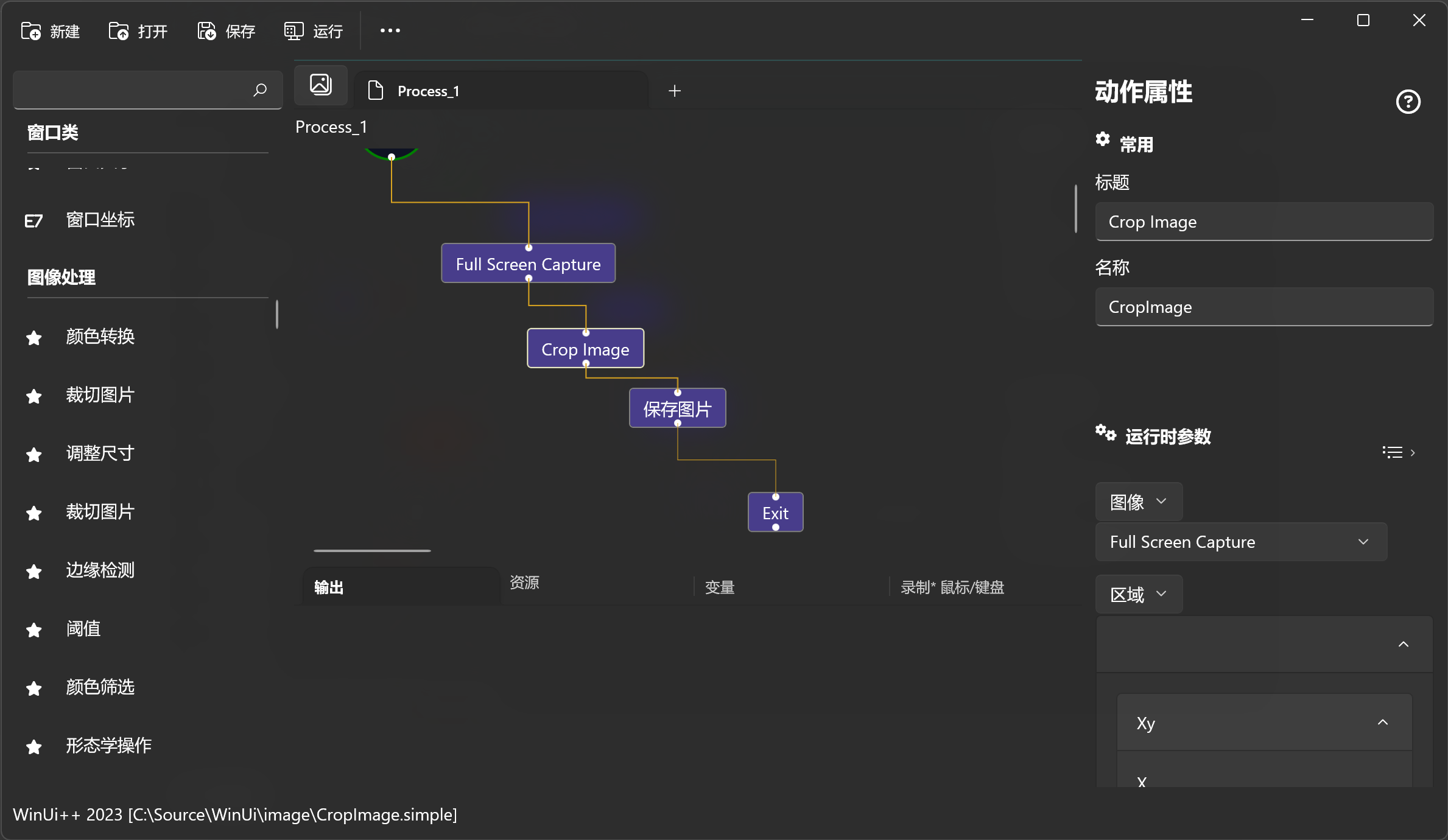Image resolution: width=1448 pixels, height=840 pixels.
Task: Click the Save (保存) toolbar icon
Action: click(206, 31)
